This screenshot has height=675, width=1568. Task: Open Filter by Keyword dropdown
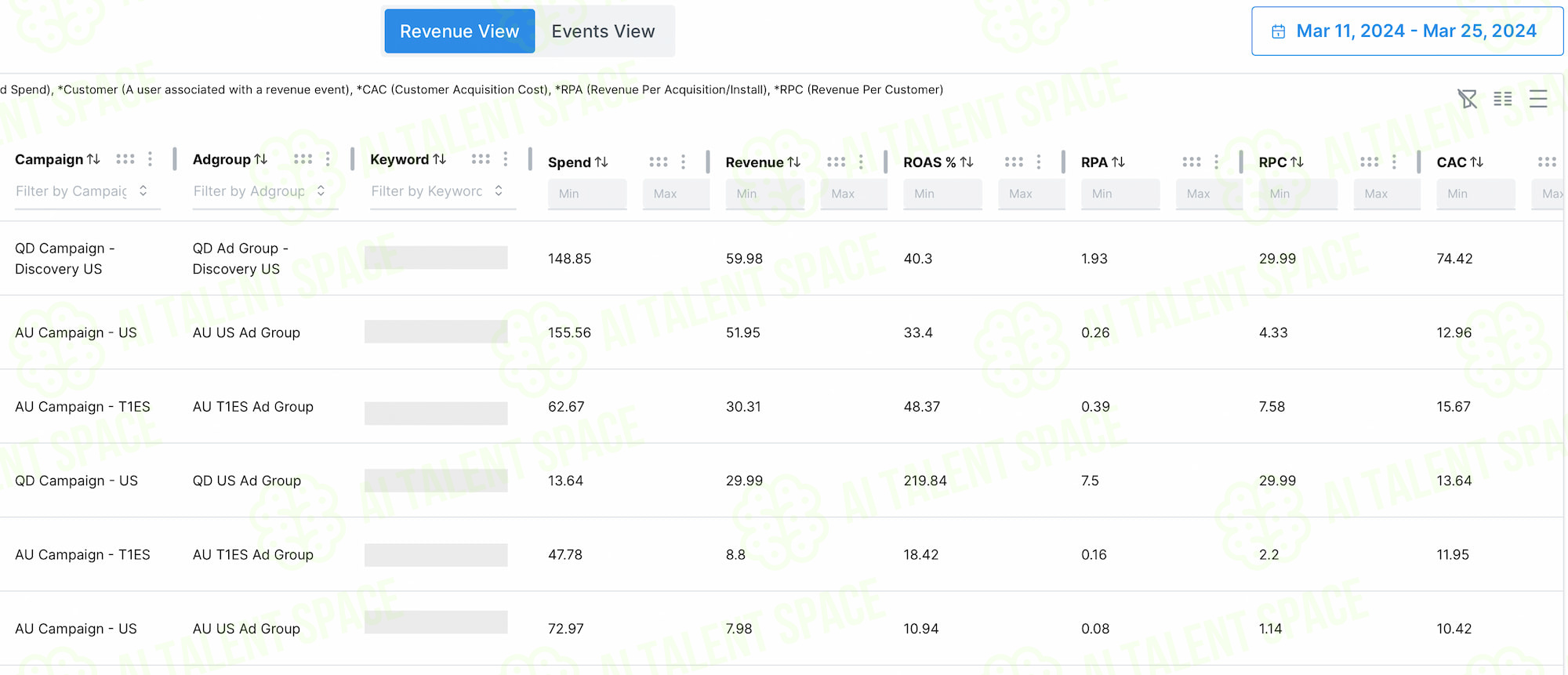coord(443,191)
